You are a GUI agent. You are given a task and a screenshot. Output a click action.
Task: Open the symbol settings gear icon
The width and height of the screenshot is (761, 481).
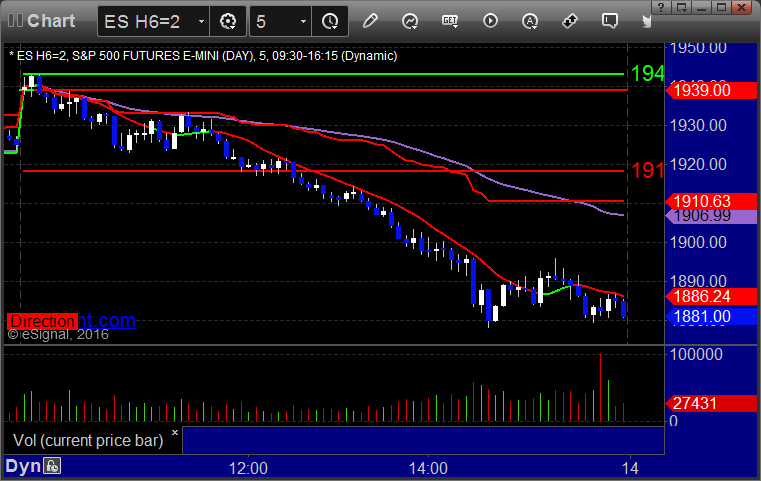(x=228, y=21)
